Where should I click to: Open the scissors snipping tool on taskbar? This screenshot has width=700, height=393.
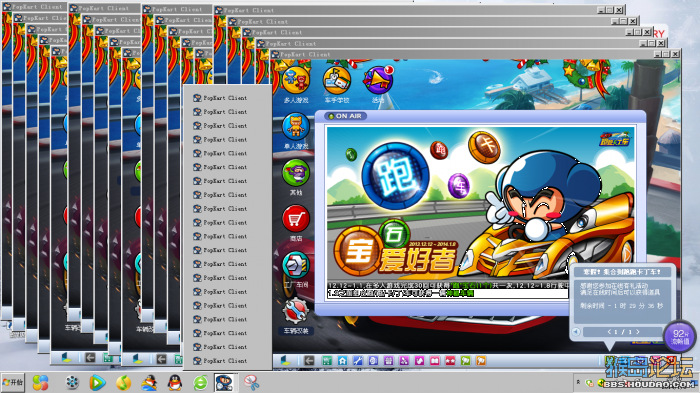click(x=251, y=383)
